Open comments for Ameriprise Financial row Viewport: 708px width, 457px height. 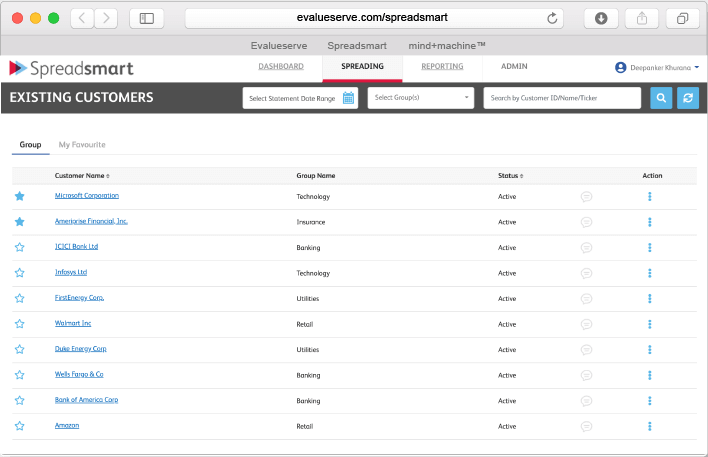click(586, 222)
